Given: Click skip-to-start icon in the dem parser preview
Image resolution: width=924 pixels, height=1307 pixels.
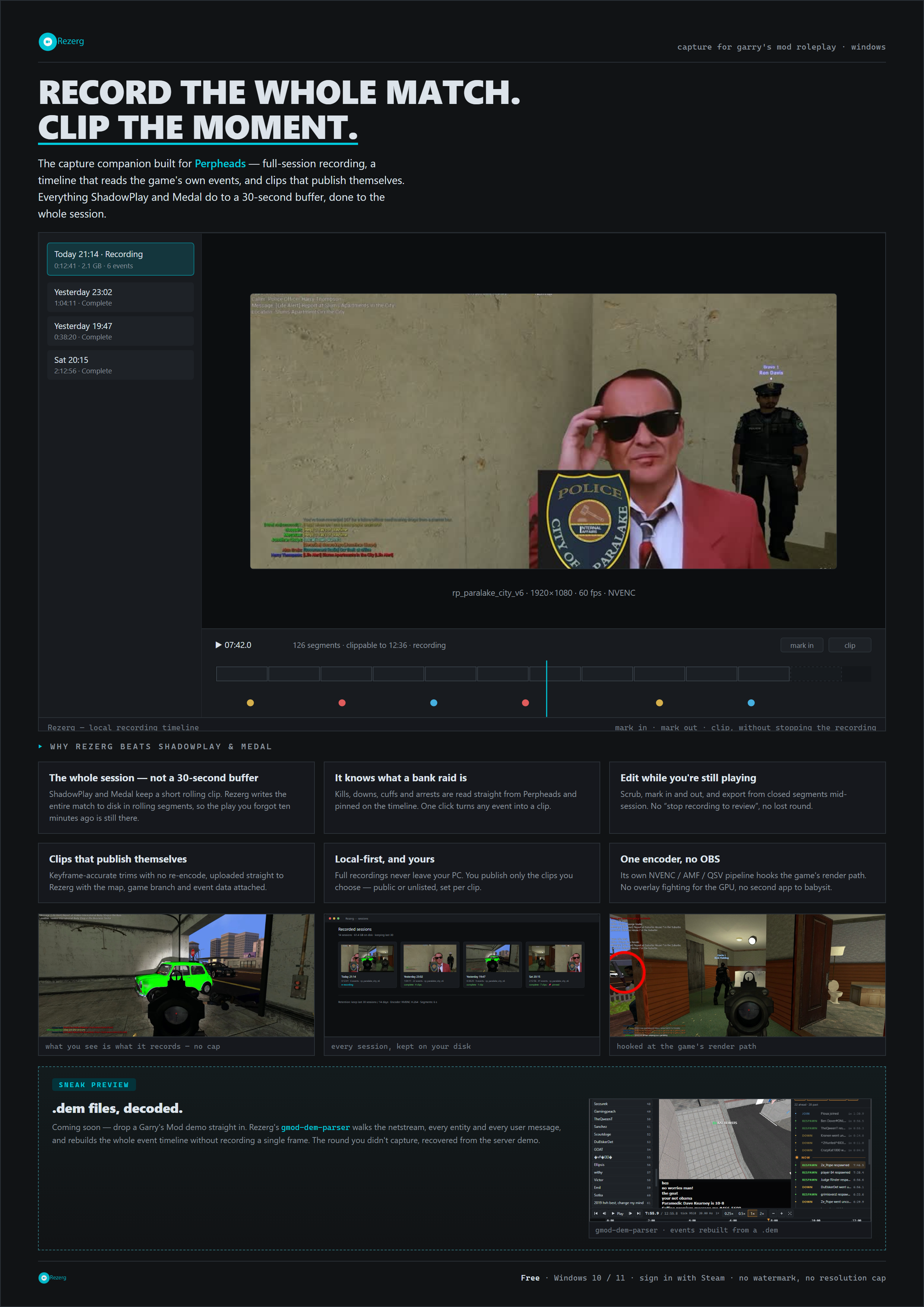Looking at the screenshot, I should pos(596,1213).
